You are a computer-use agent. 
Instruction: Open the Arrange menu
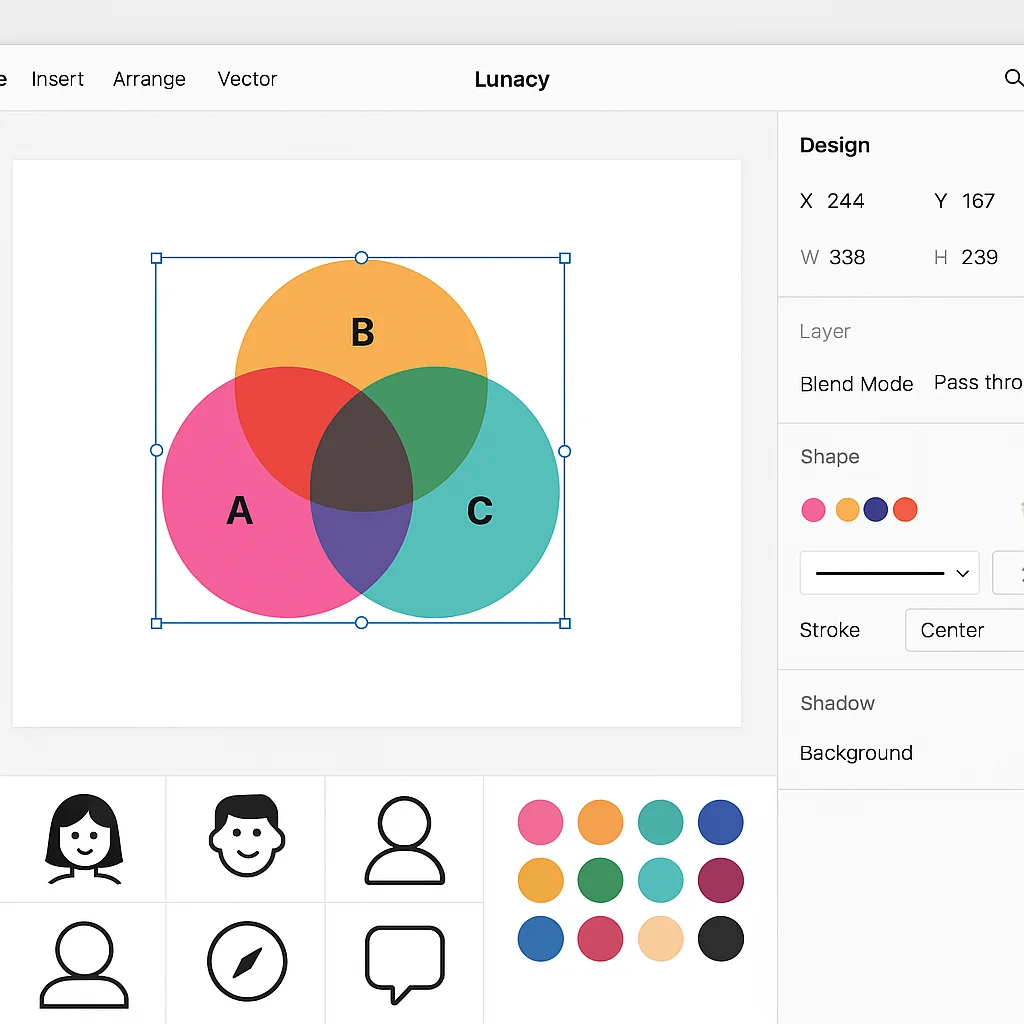click(x=149, y=79)
